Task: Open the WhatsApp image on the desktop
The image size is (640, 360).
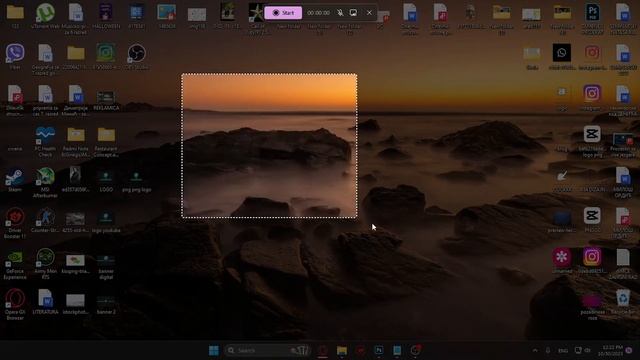Action: point(562,56)
